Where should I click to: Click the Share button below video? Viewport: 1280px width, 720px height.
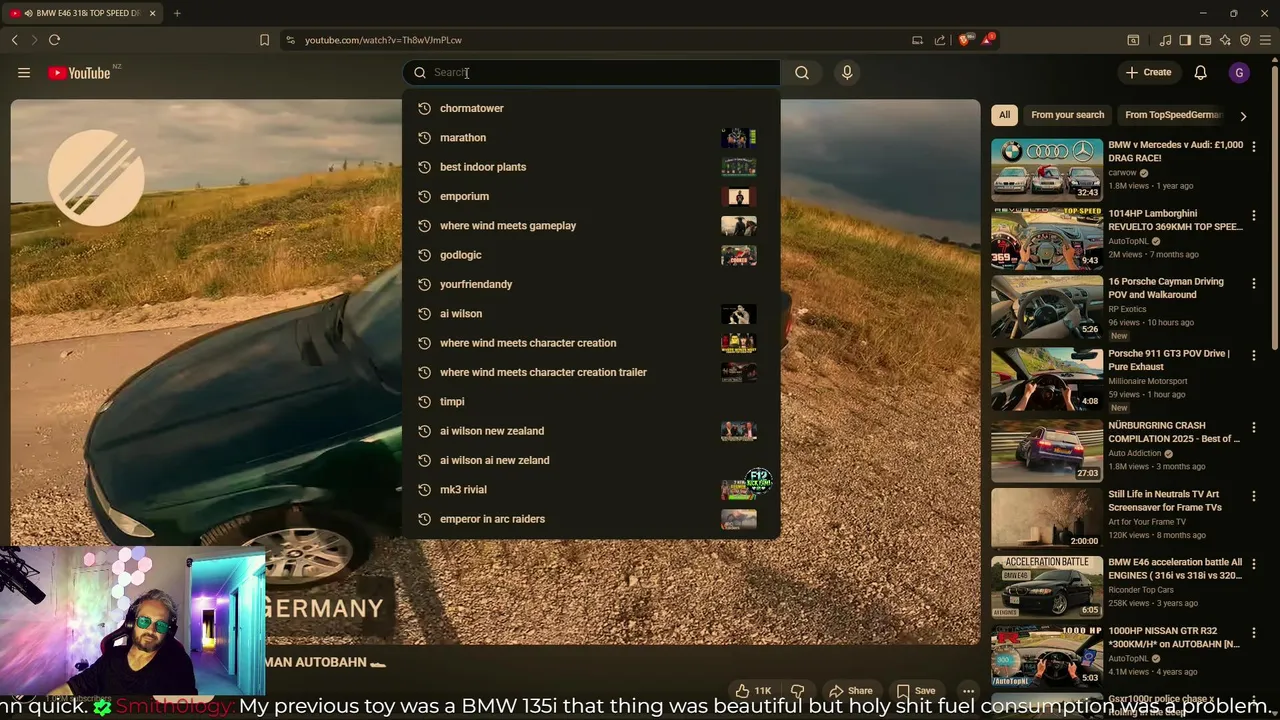pyautogui.click(x=850, y=690)
